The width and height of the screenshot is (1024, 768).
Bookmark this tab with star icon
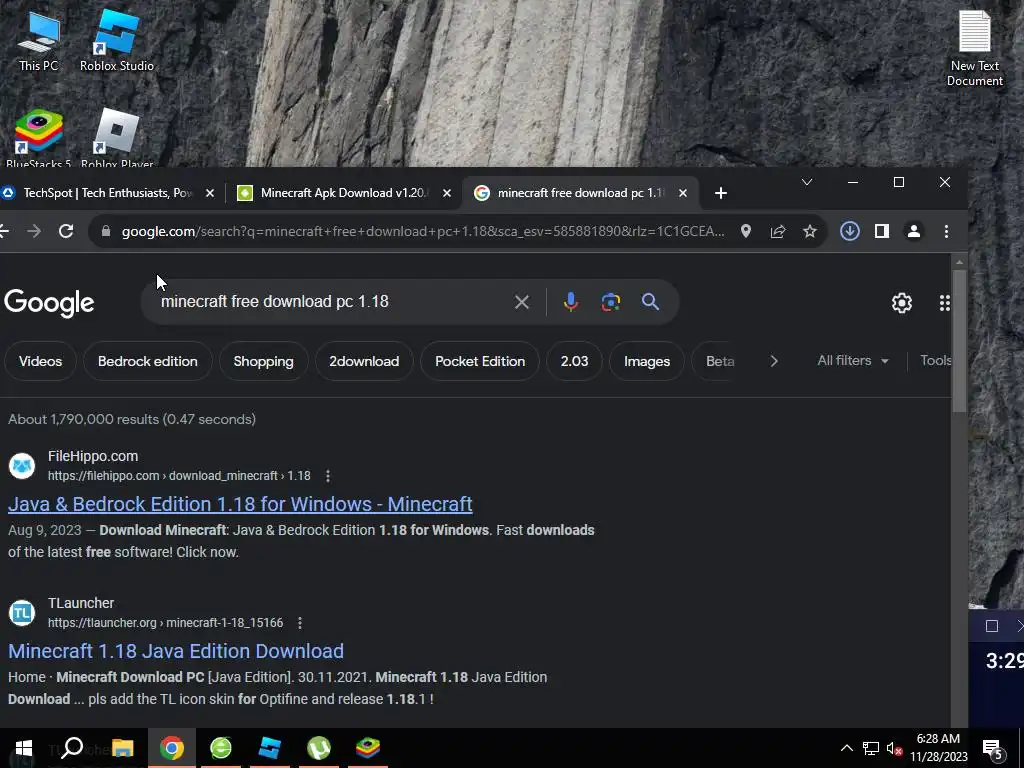[810, 231]
